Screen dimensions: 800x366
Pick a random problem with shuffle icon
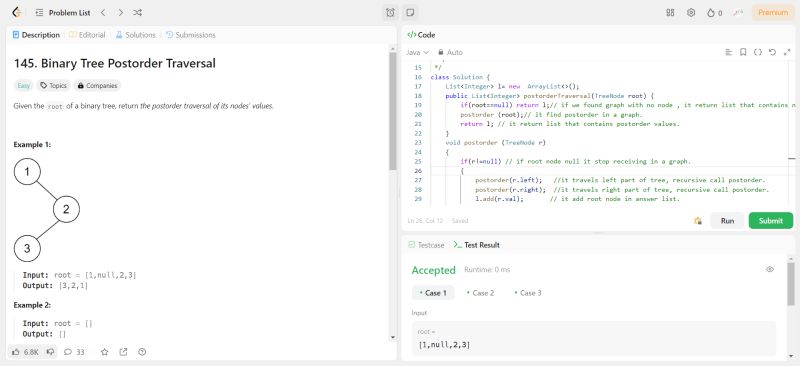pos(137,13)
